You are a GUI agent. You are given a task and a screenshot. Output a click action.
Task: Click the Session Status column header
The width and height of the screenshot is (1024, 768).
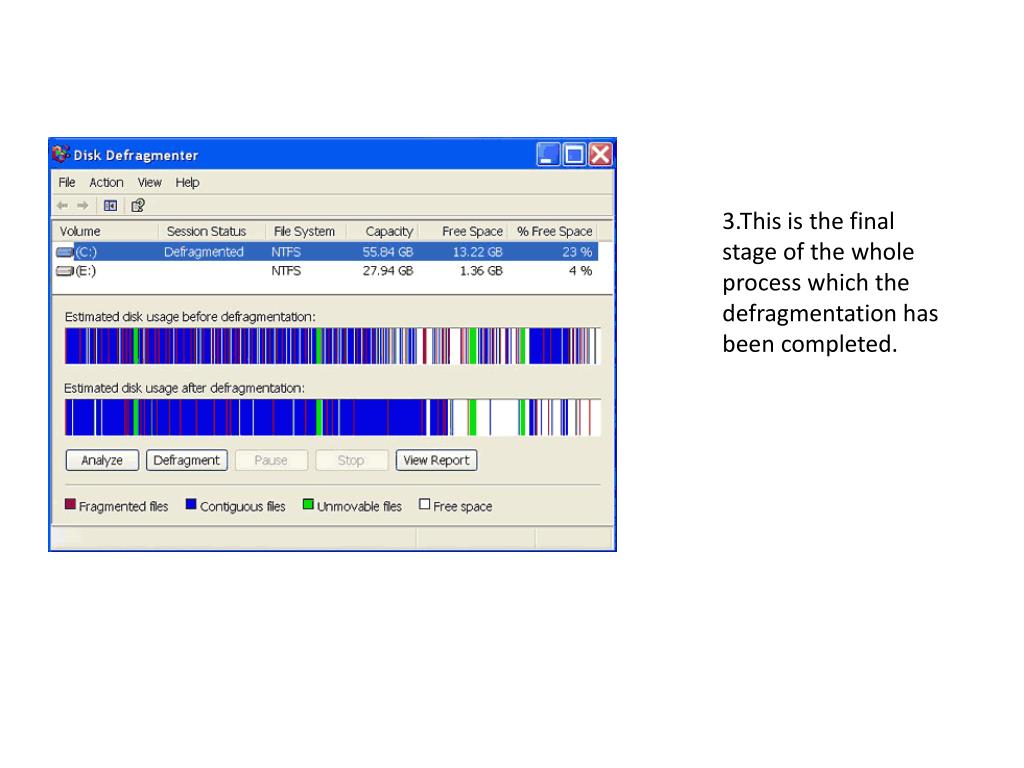(x=212, y=231)
